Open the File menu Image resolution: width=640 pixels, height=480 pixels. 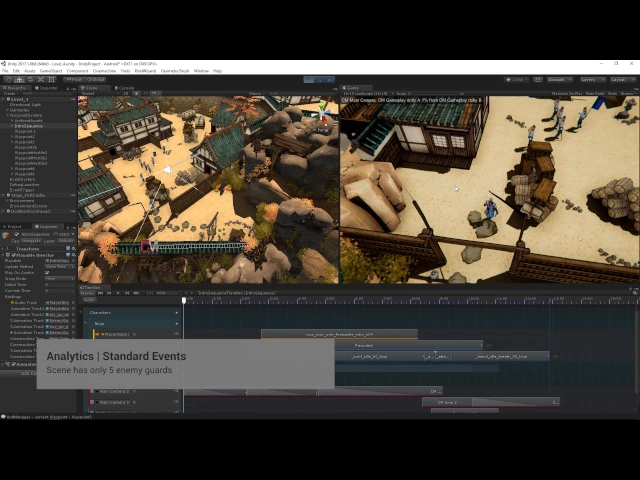[x=5, y=71]
